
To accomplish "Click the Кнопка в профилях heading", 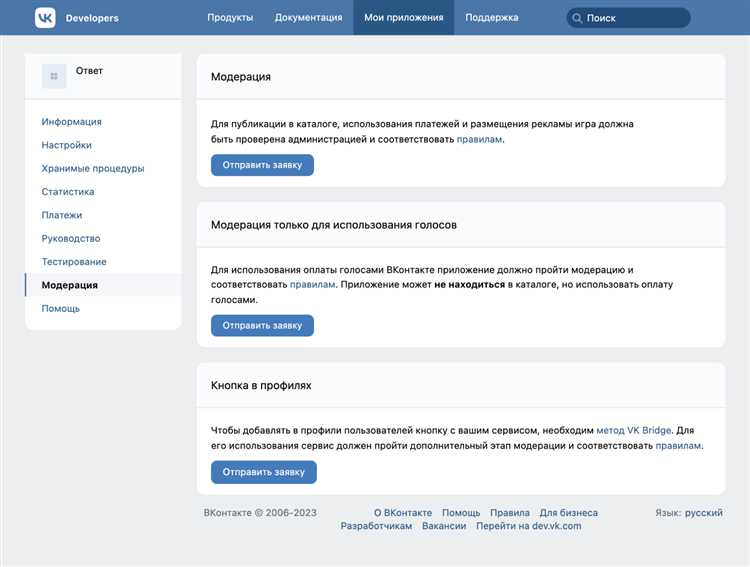I will (261, 385).
